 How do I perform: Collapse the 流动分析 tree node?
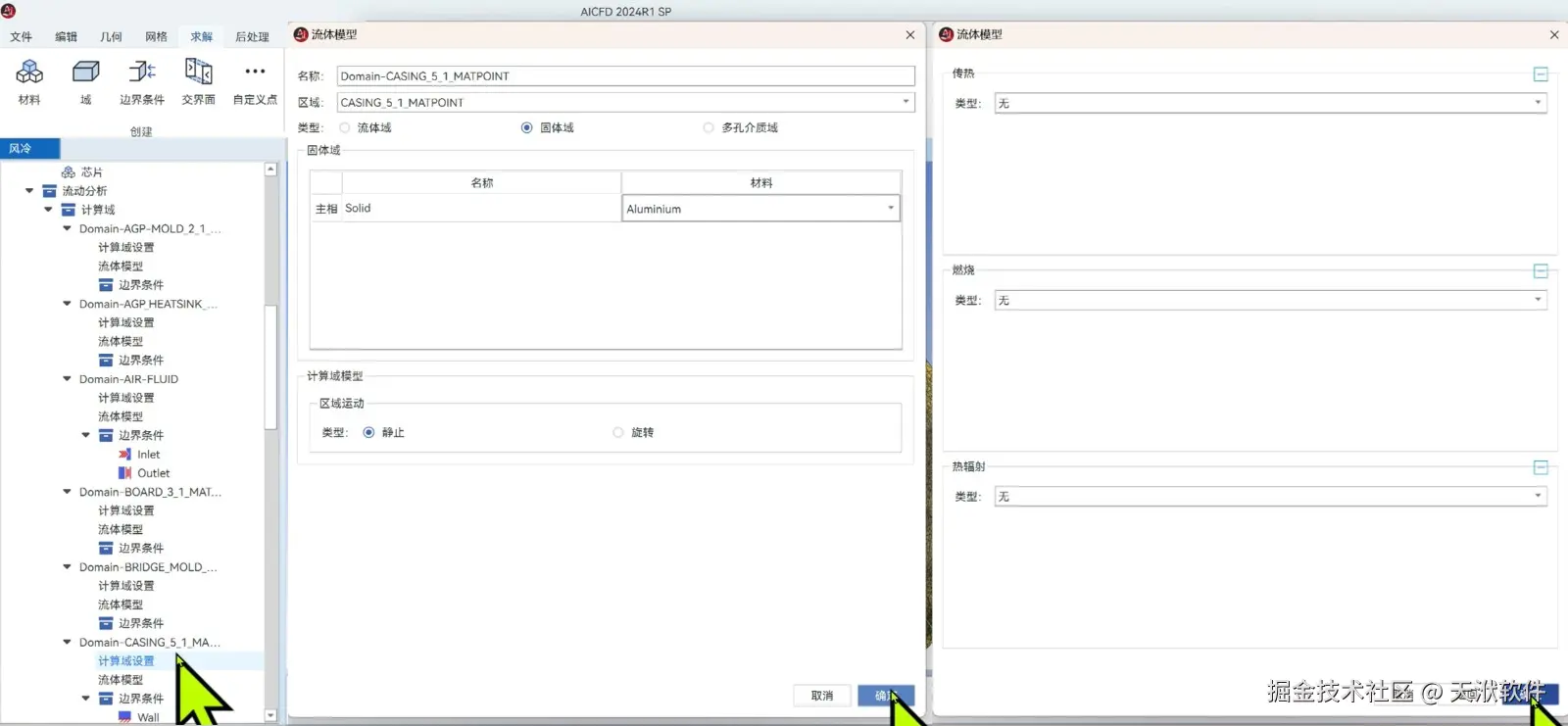point(29,191)
